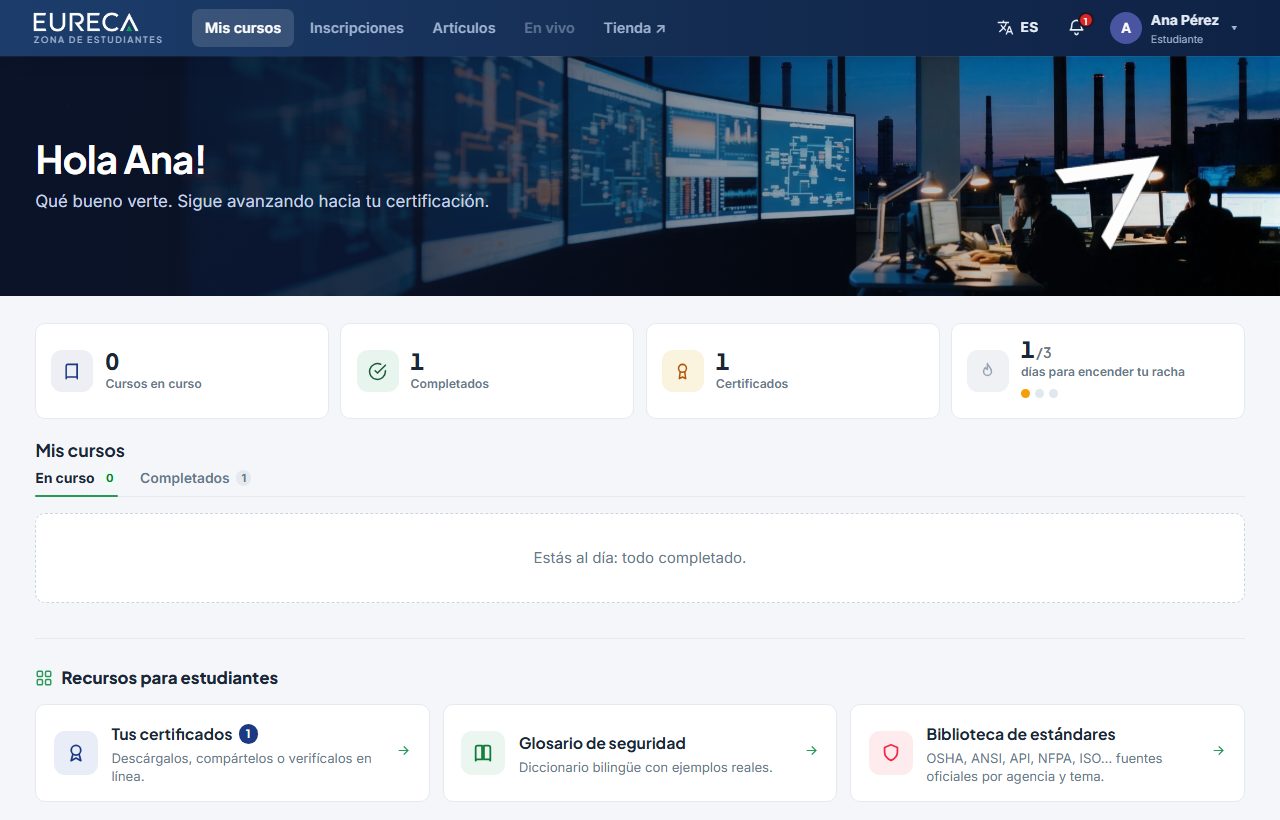Click Ana Pérez avatar circle

tap(1126, 28)
